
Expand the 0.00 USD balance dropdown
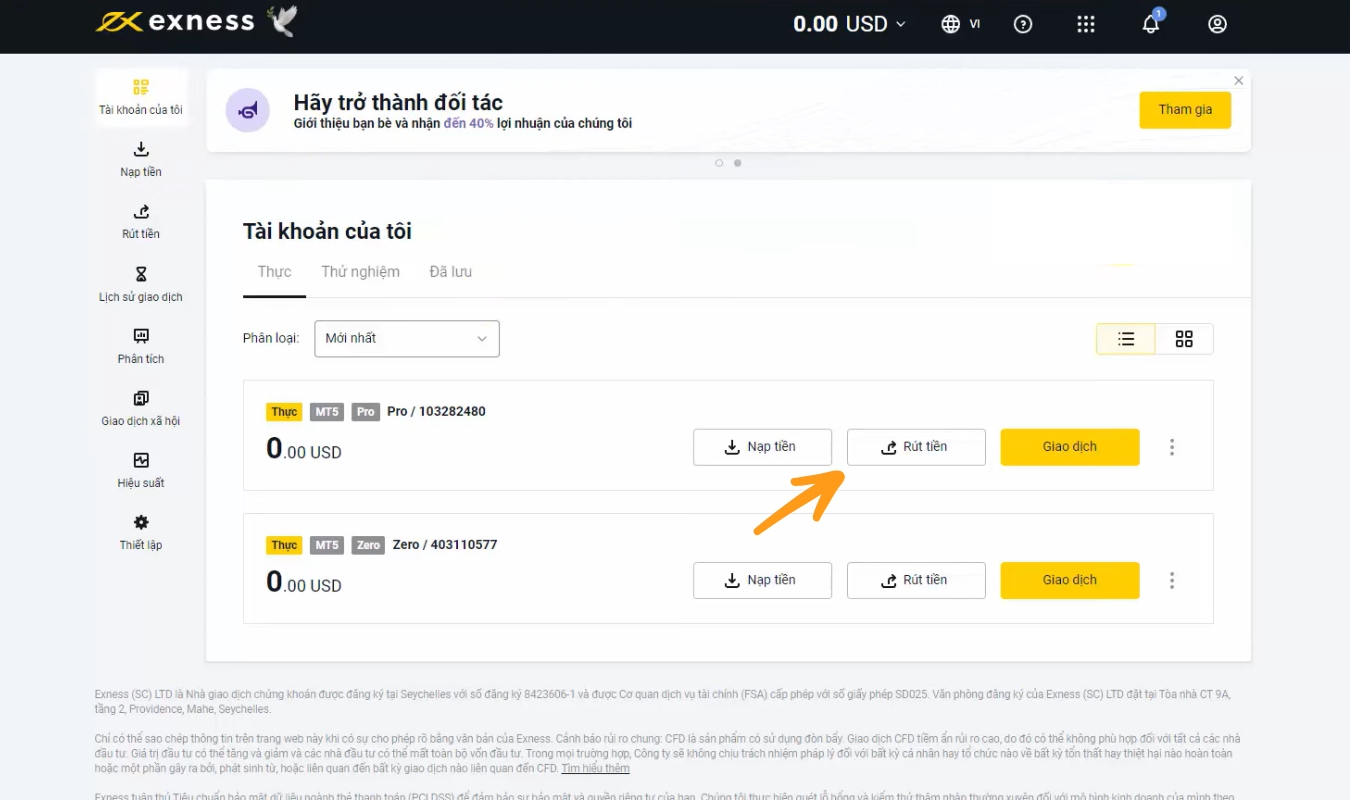tap(849, 24)
